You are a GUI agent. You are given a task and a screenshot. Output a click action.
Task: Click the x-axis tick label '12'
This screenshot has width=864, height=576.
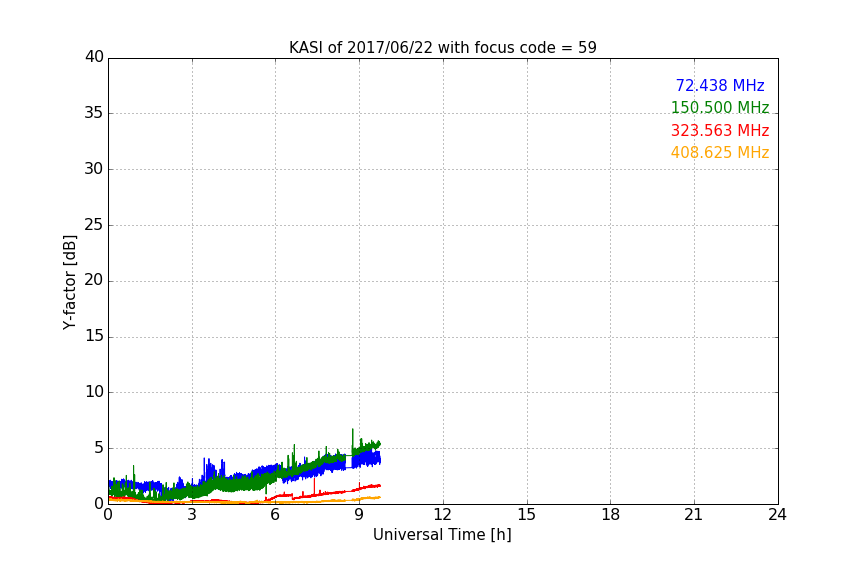(x=442, y=515)
